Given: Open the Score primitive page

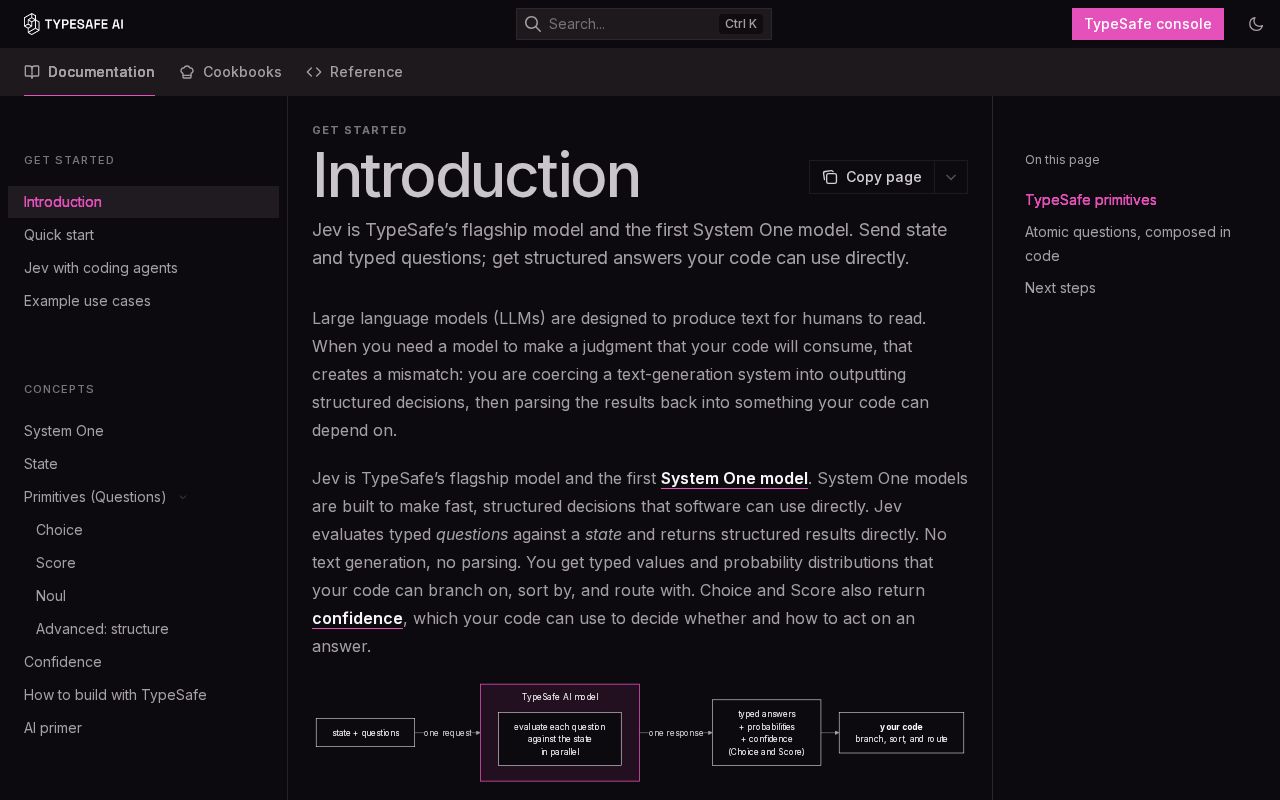Looking at the screenshot, I should click(143, 563).
